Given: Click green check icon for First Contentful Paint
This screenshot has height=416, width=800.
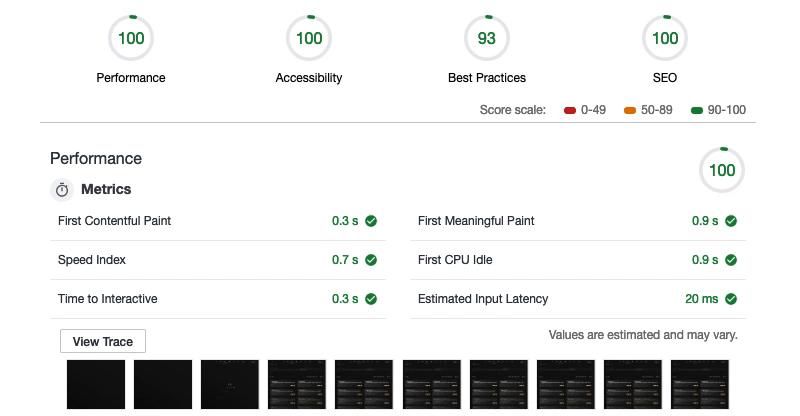Looking at the screenshot, I should point(371,221).
